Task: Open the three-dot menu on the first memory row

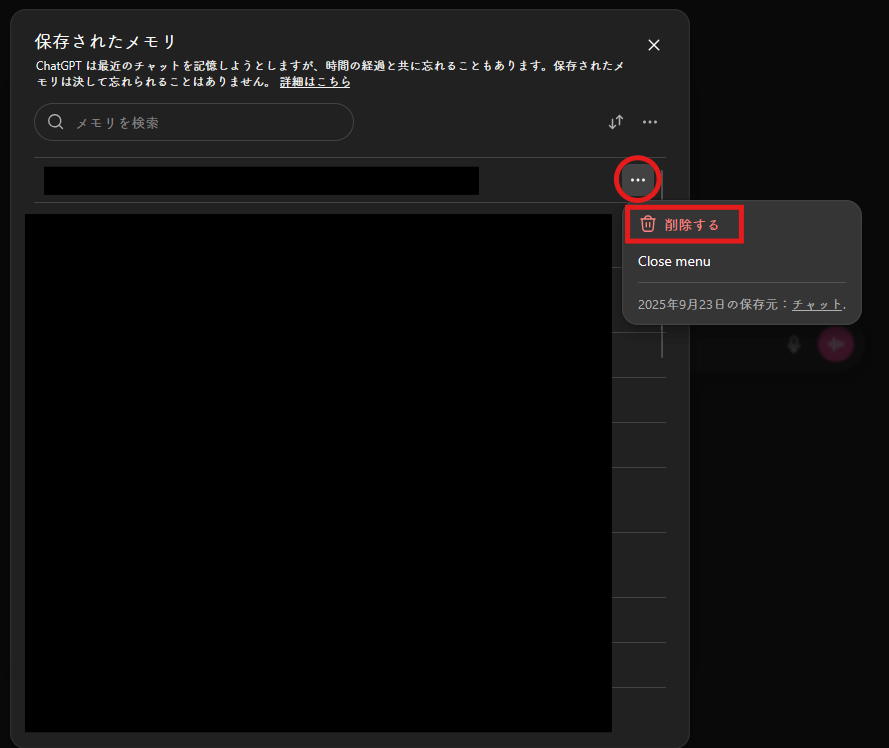Action: [x=638, y=180]
